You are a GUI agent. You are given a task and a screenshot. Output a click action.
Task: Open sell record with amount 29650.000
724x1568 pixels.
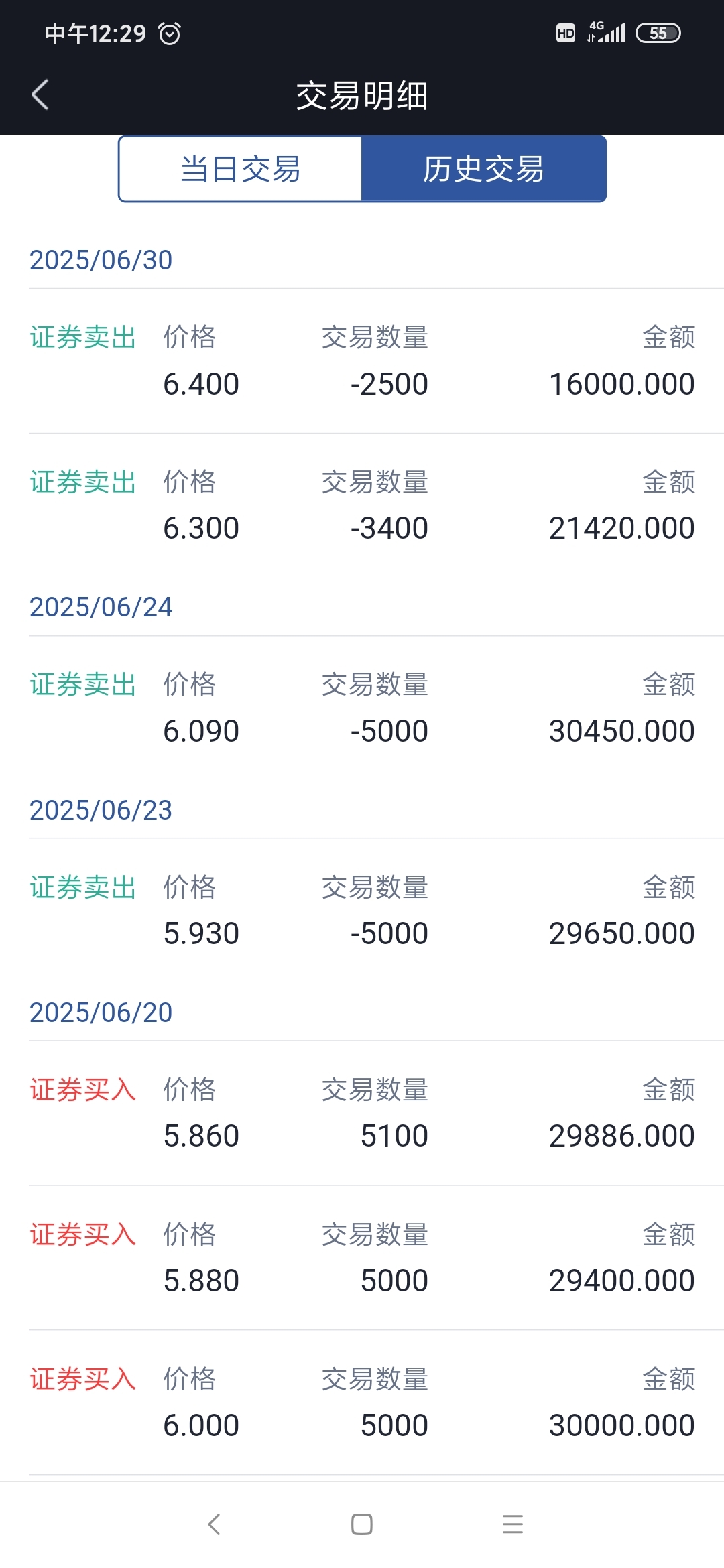point(362,911)
